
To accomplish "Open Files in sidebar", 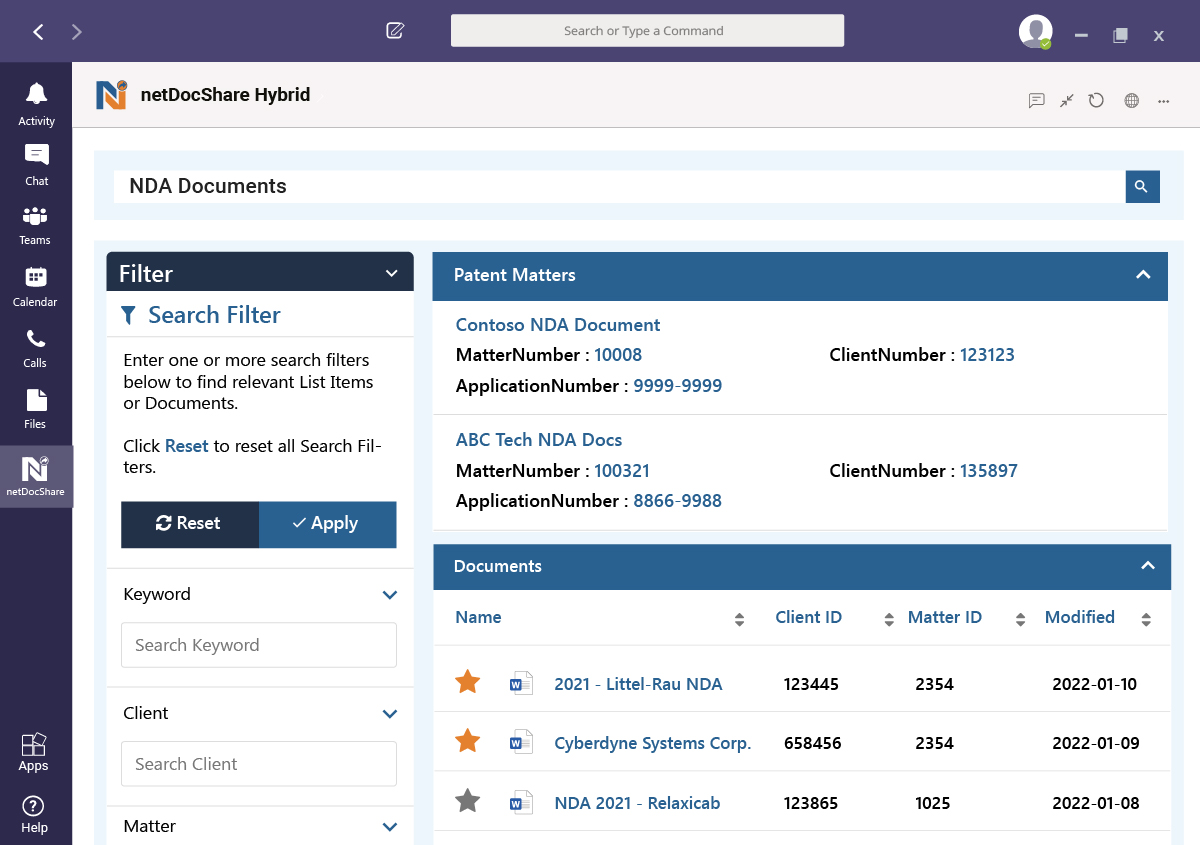I will click(36, 408).
